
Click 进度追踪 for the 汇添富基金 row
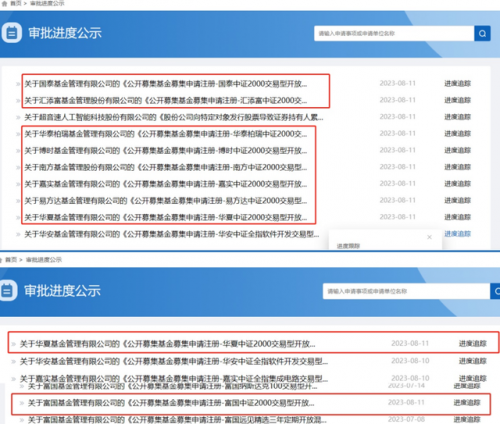coord(457,100)
